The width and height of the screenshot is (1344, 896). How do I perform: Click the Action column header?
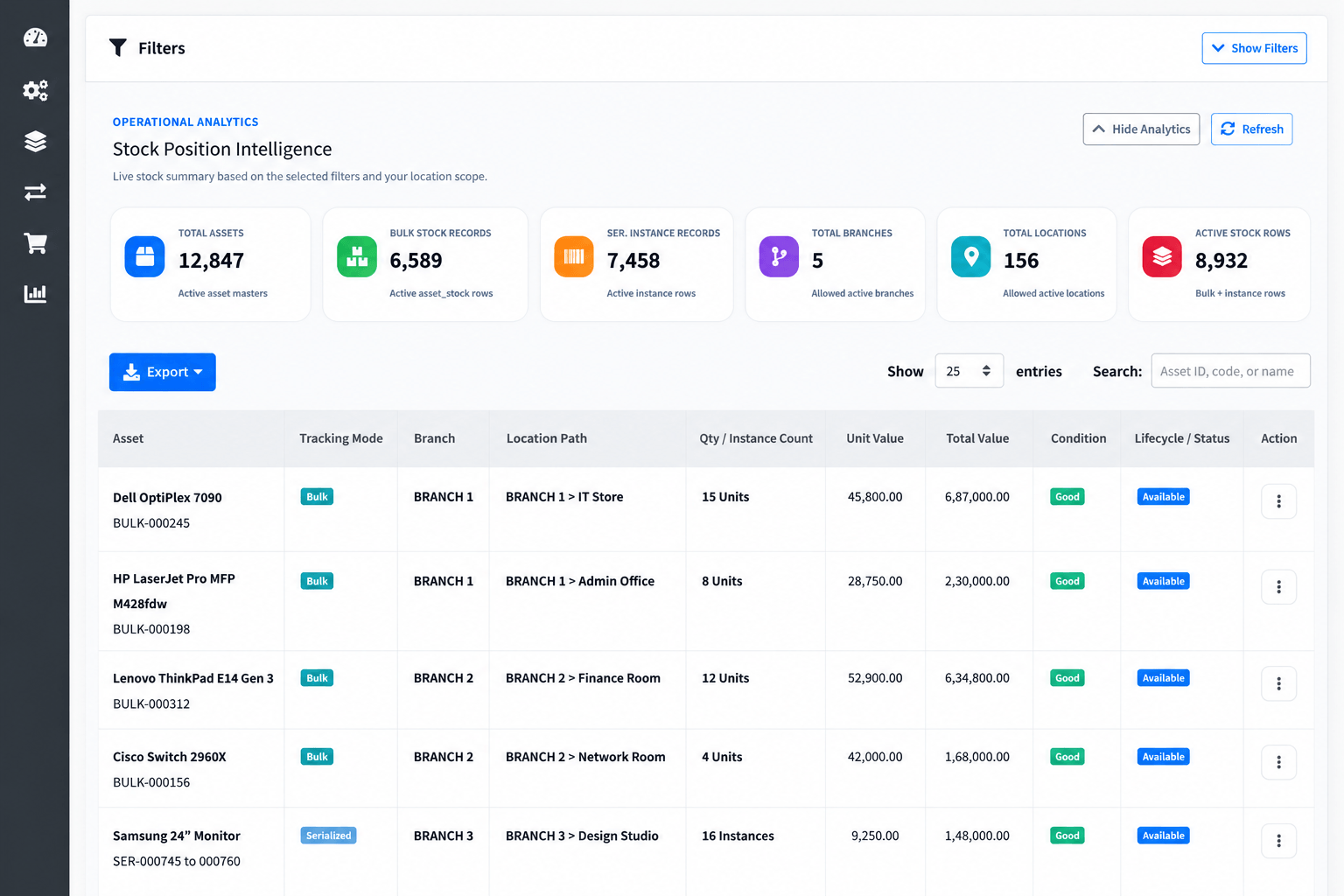point(1278,438)
